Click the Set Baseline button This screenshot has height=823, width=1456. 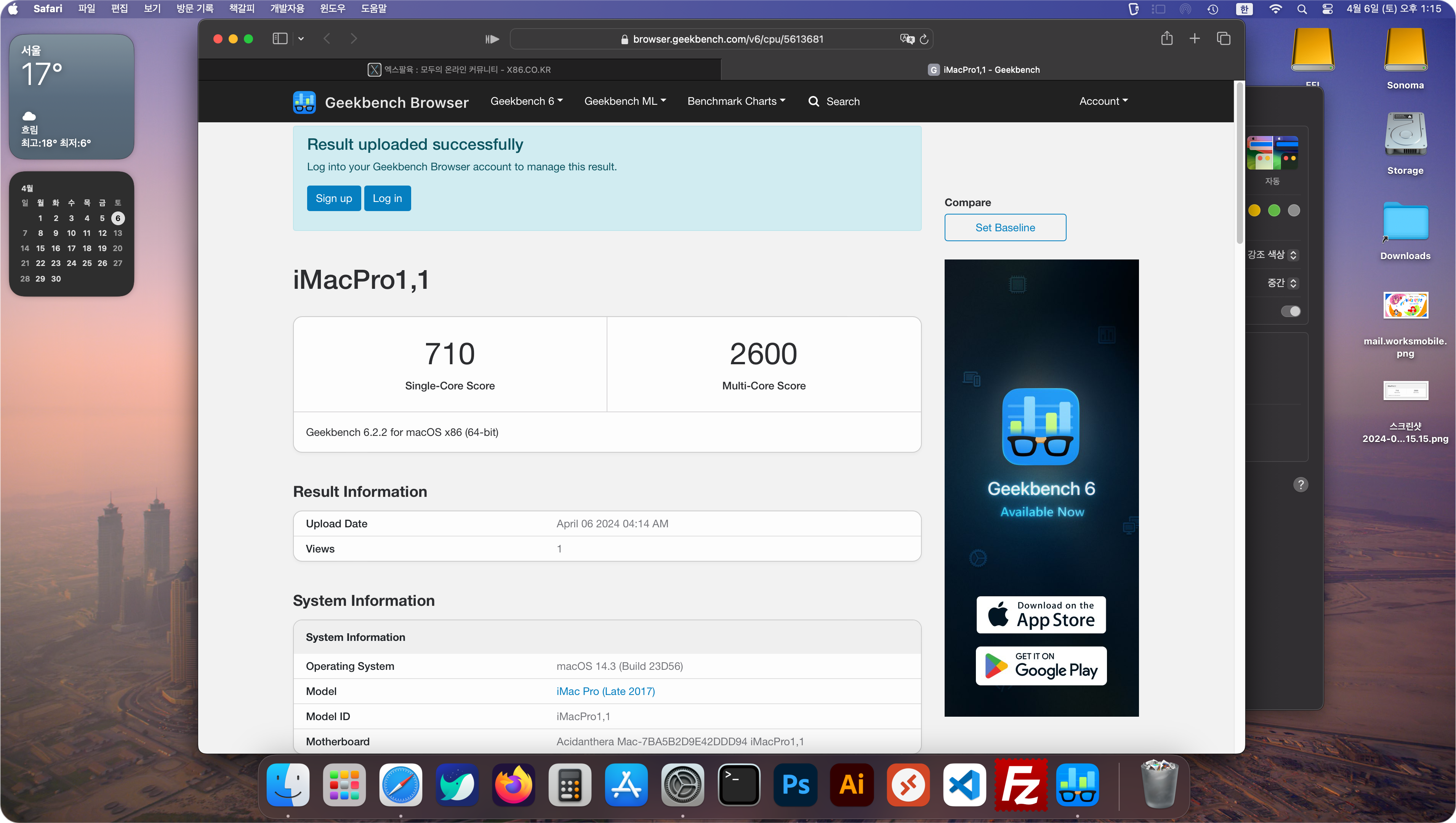[x=1005, y=227]
